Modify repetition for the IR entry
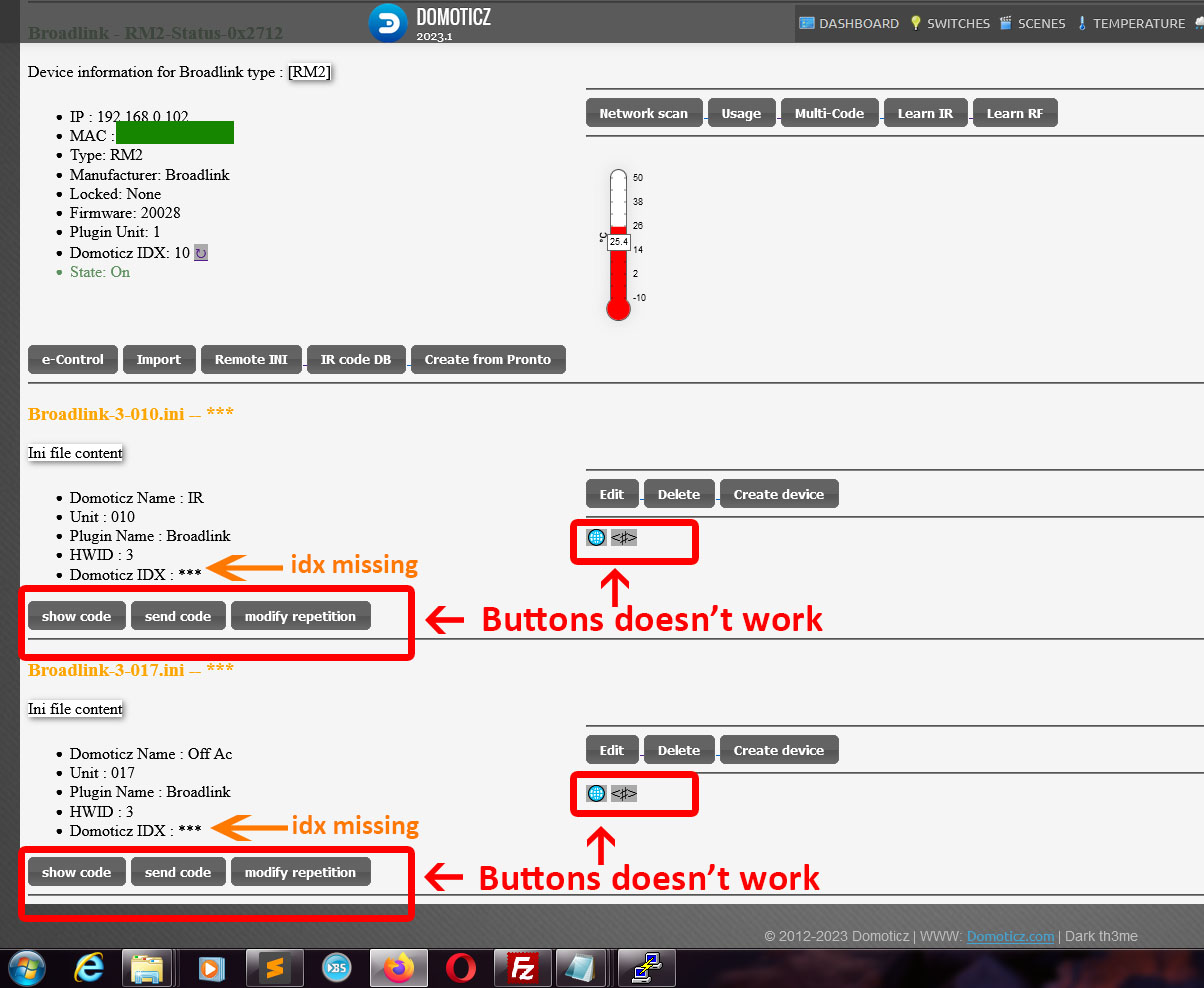Screen dimensions: 1204x988 pos(301,616)
